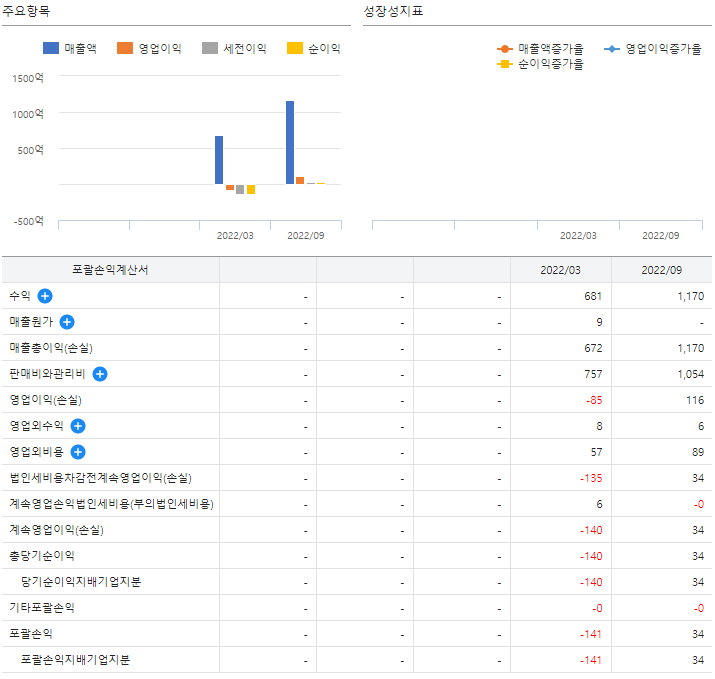
Task: Click the 매출총이익 value 672
Action: (593, 348)
